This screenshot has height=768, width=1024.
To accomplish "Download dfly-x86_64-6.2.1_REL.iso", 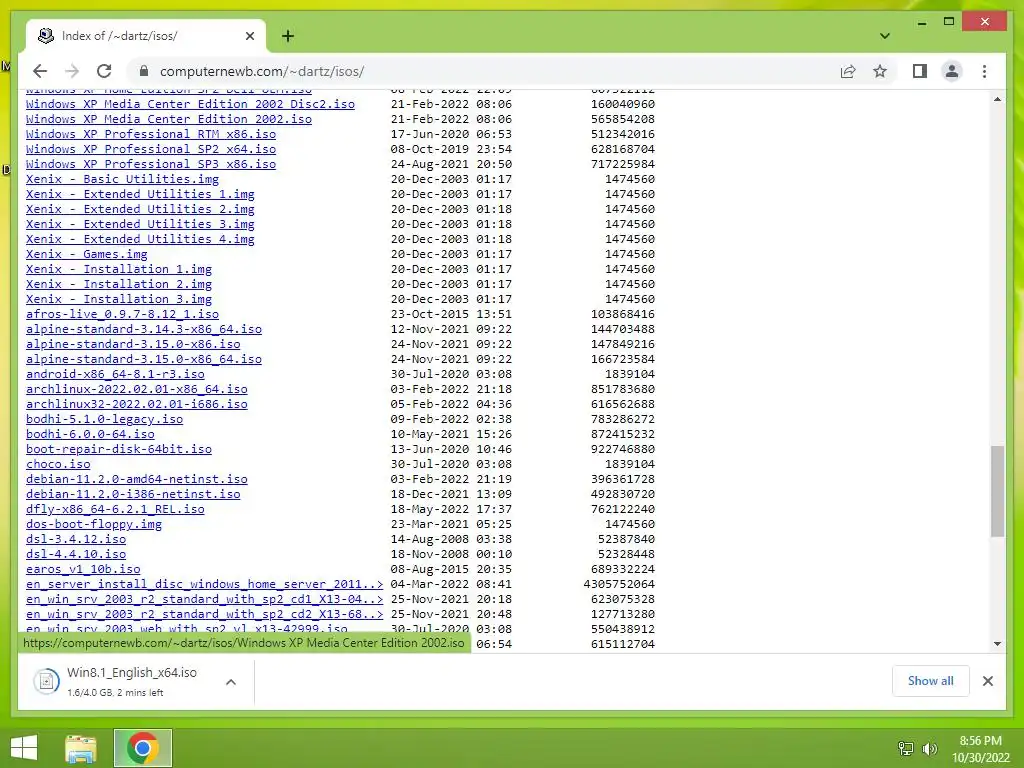I will 115,509.
